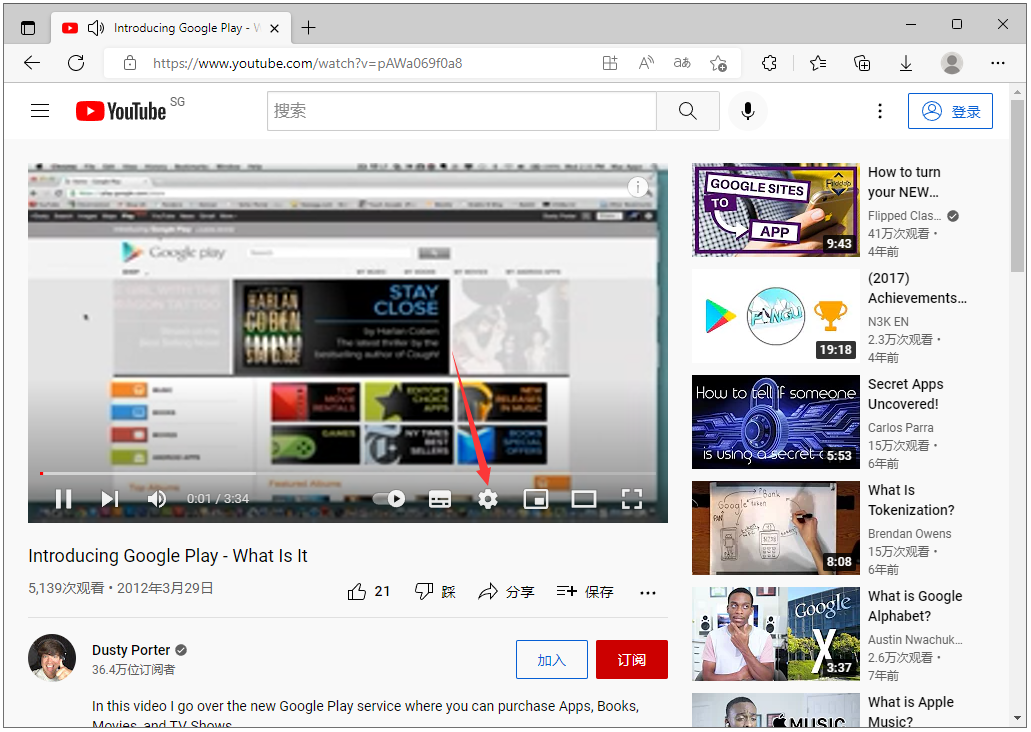The image size is (1031, 732).
Task: Toggle the autoplay switch in the player
Action: pyautogui.click(x=389, y=499)
